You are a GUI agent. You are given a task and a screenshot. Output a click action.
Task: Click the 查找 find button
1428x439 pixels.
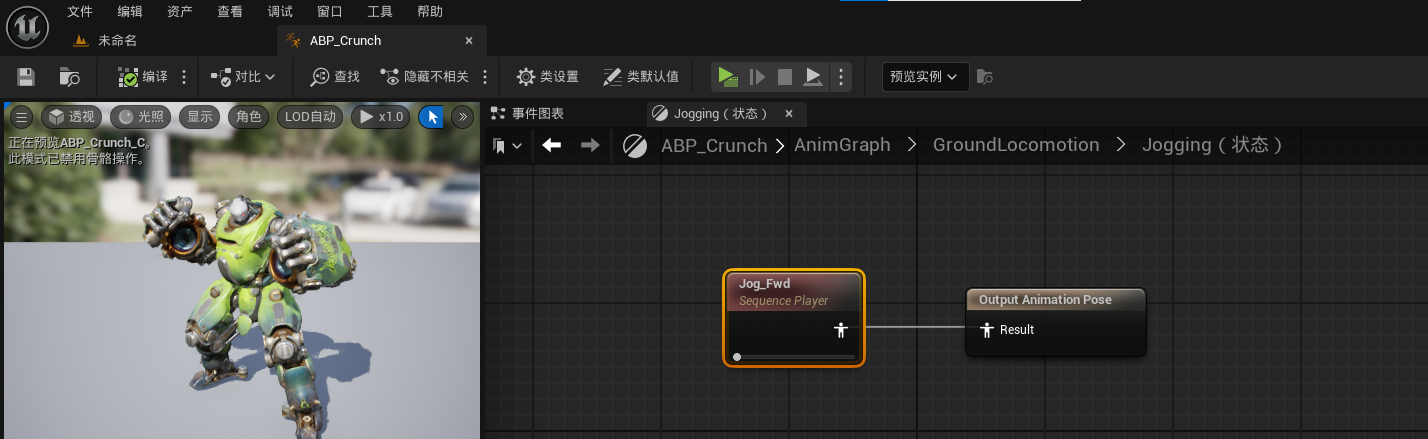(x=335, y=77)
